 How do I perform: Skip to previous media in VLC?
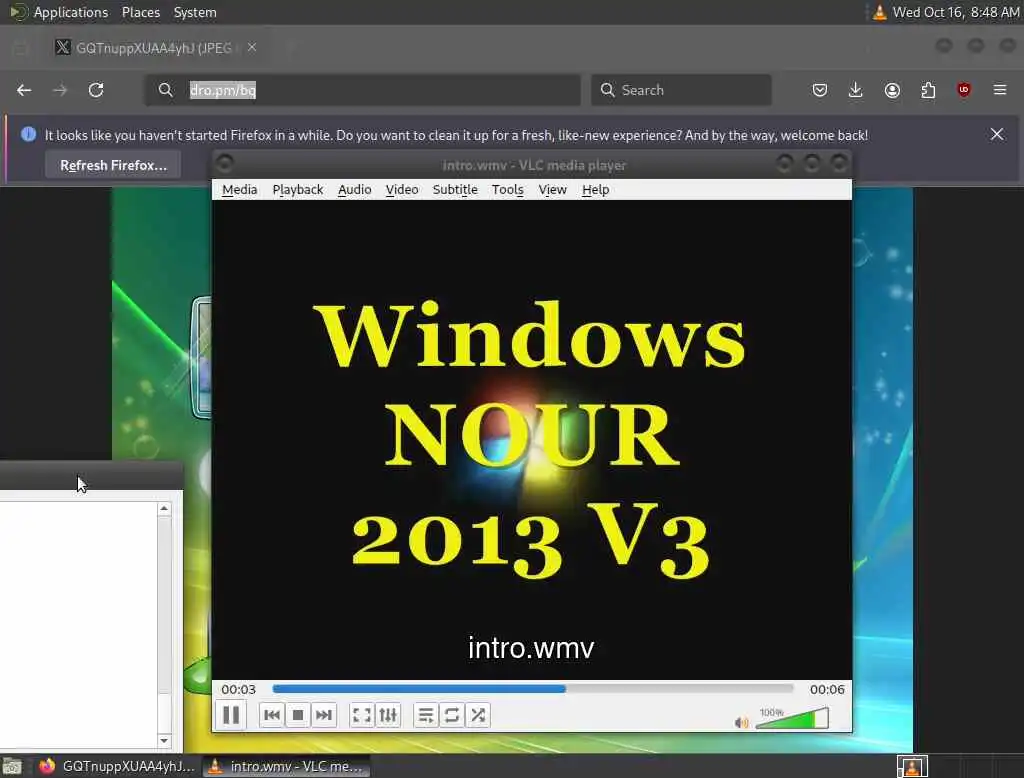pos(272,715)
